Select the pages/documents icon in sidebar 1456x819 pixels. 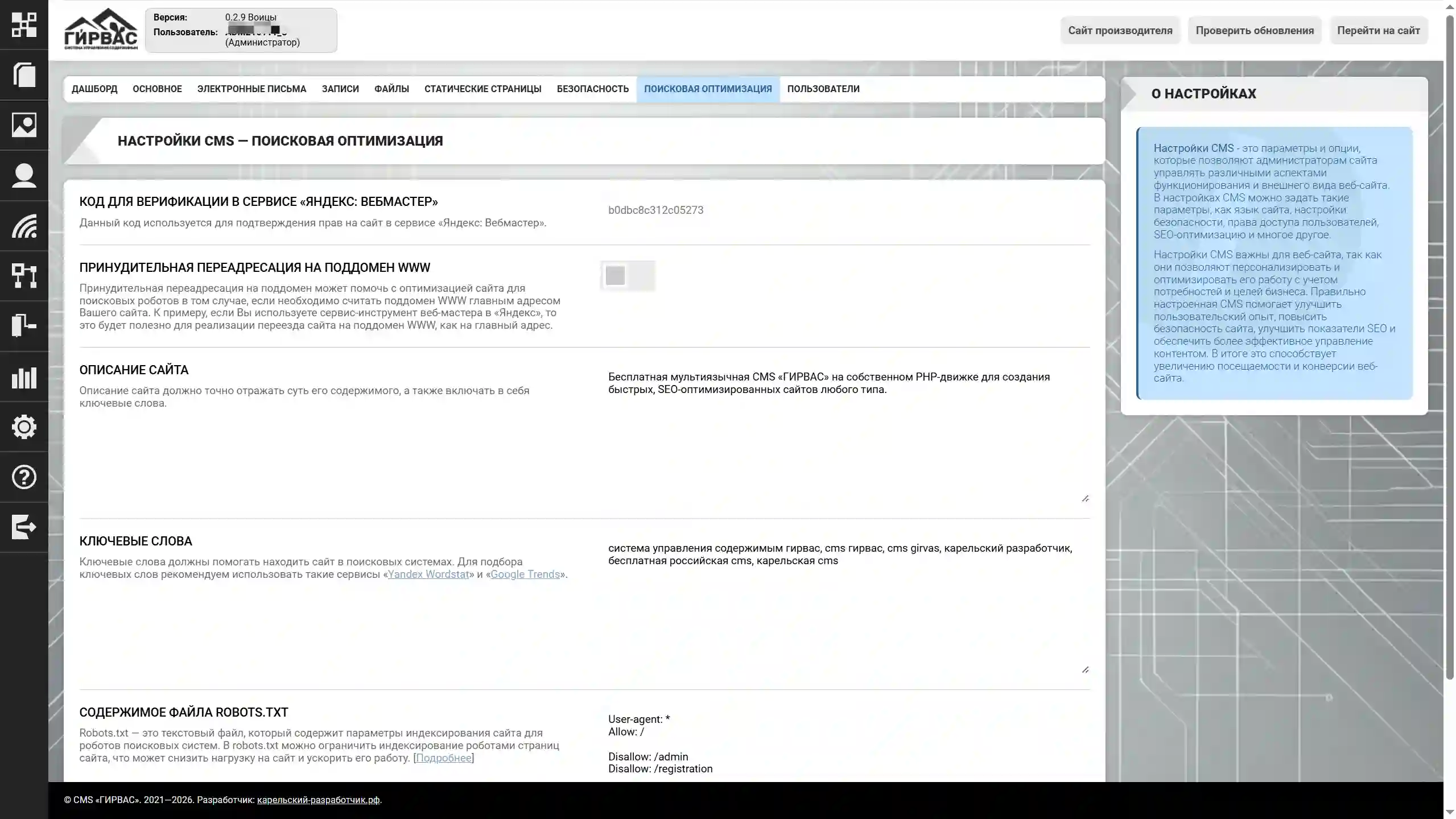(24, 75)
